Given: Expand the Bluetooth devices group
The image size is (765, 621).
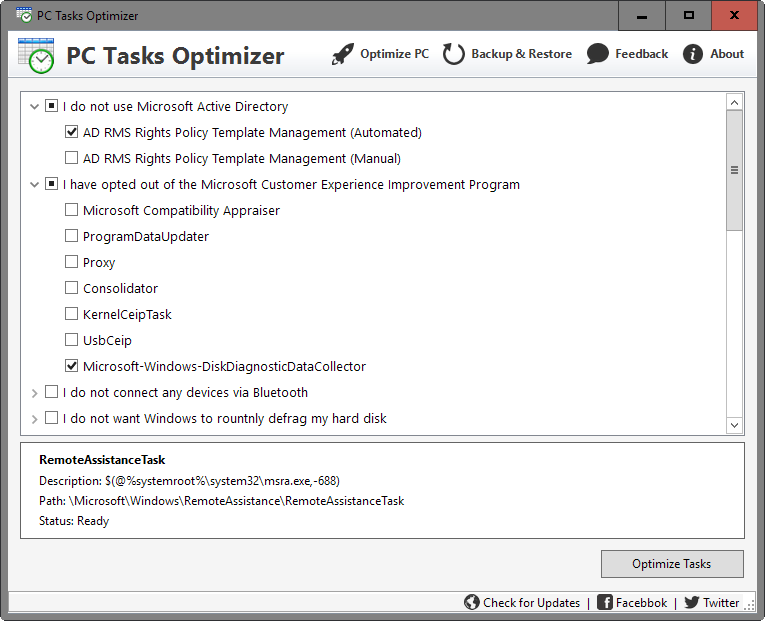Looking at the screenshot, I should pyautogui.click(x=35, y=392).
